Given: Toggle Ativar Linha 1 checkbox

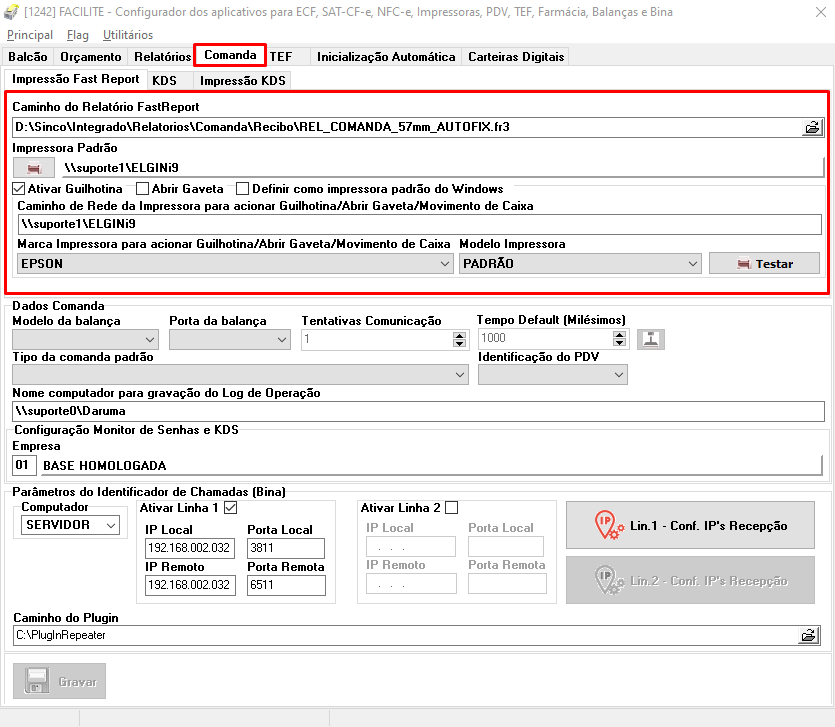Looking at the screenshot, I should click(231, 508).
